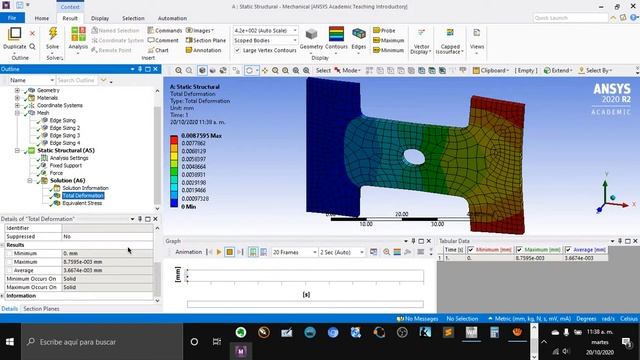Click the zoom icon in Graph animation toolbar
This screenshot has width=640, height=360.
click(386, 252)
